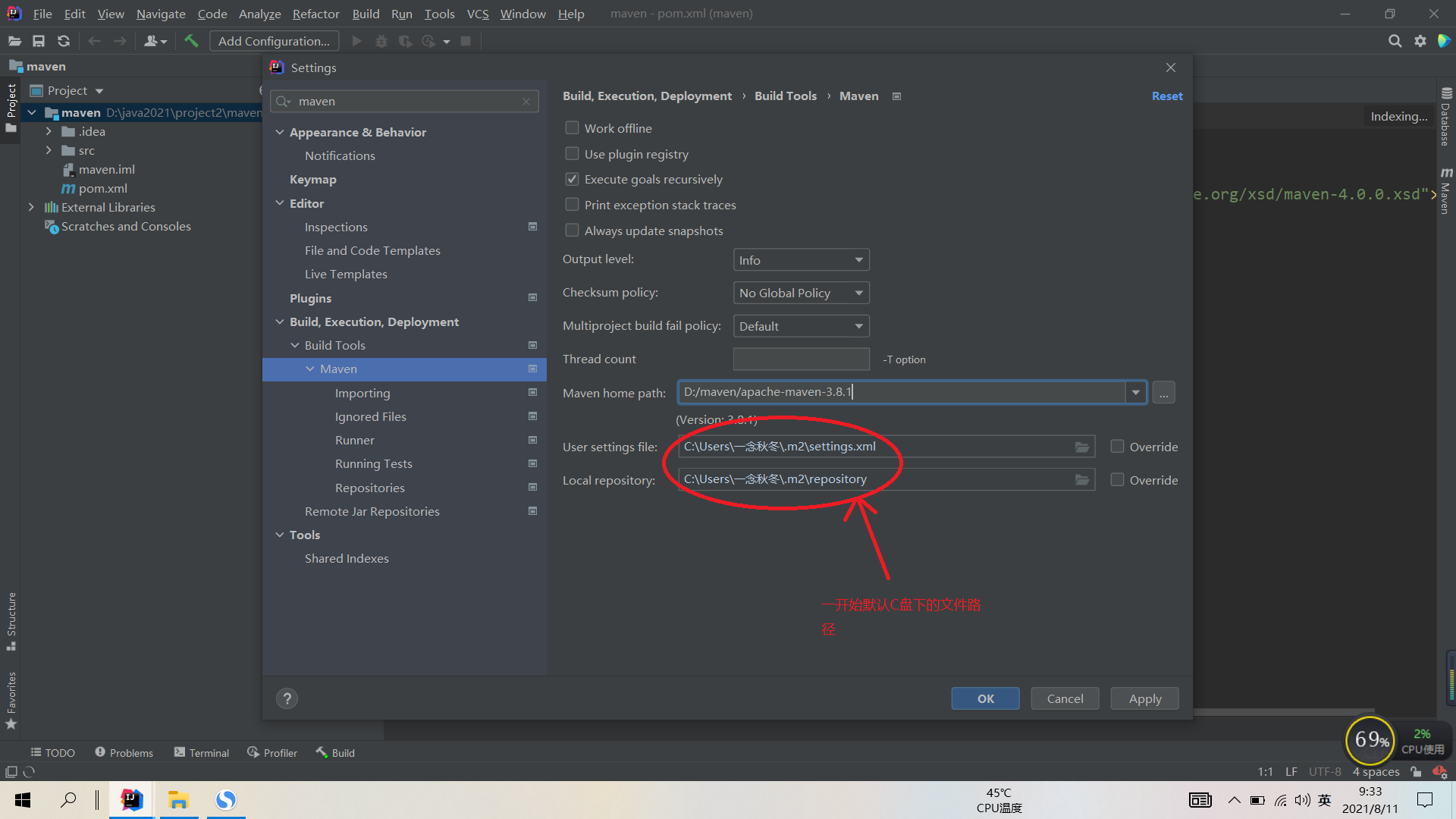1456x819 pixels.
Task: Open the Terminal tool window tab
Action: coord(202,752)
